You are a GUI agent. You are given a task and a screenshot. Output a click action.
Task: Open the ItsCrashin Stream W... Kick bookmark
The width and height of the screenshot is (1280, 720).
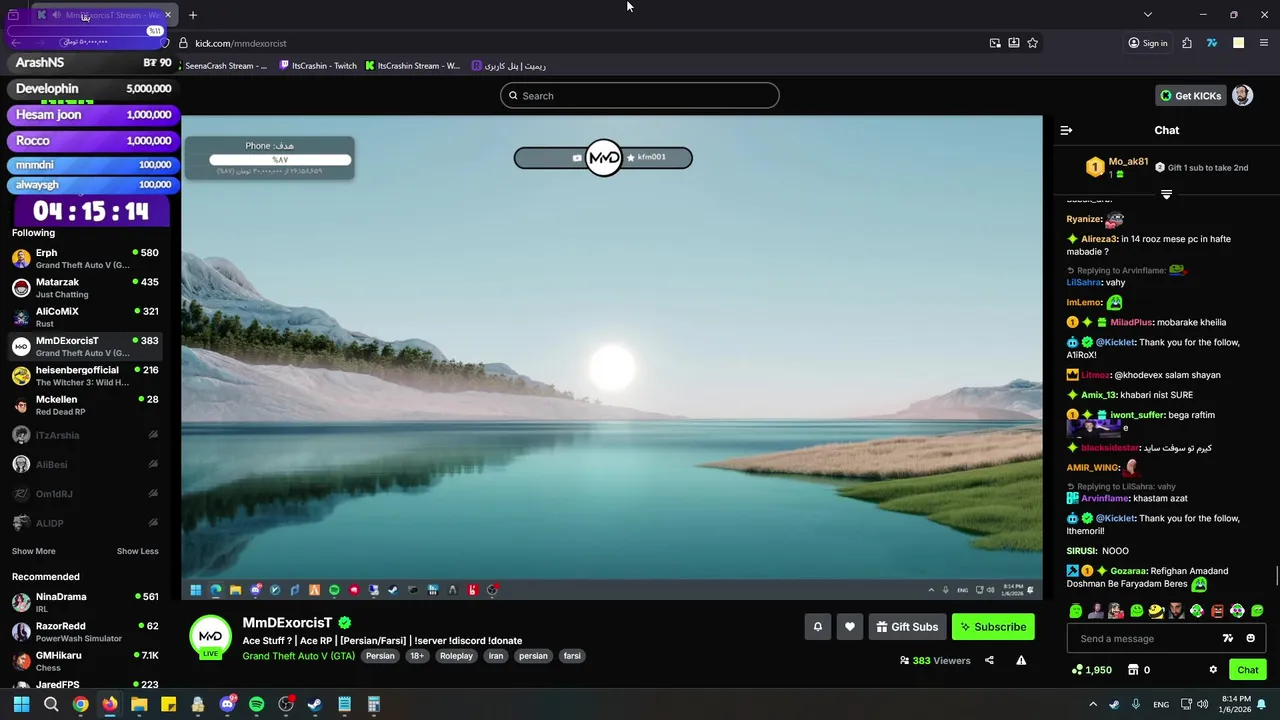(x=412, y=66)
